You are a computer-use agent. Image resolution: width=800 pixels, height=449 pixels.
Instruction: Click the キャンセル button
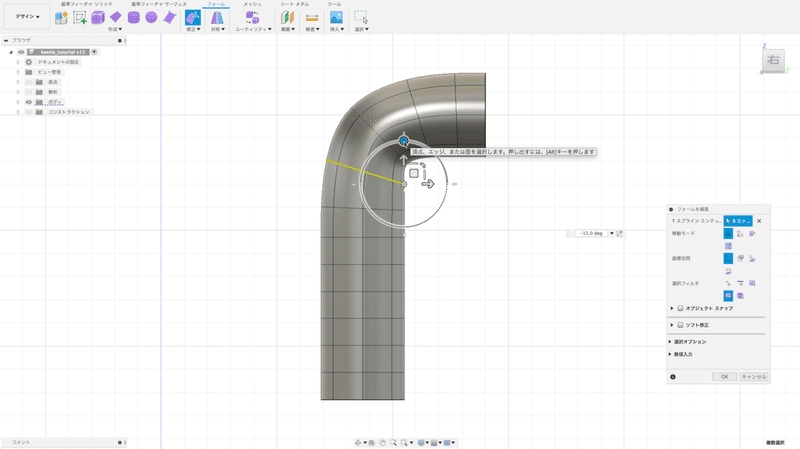pyautogui.click(x=754, y=377)
